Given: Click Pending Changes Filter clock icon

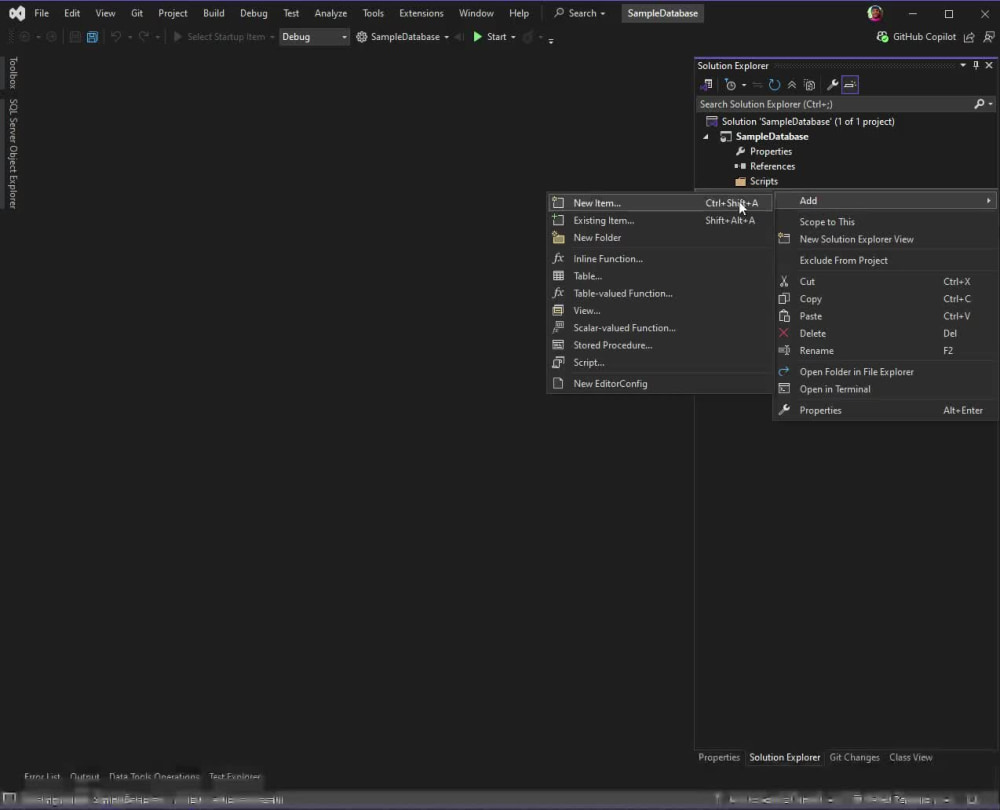Looking at the screenshot, I should click(x=731, y=85).
